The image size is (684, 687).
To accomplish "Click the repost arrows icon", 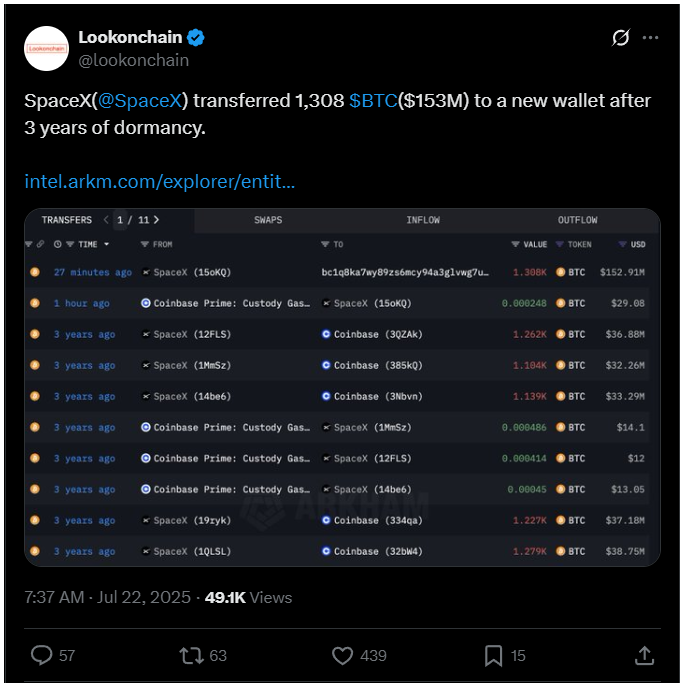I will coord(191,655).
